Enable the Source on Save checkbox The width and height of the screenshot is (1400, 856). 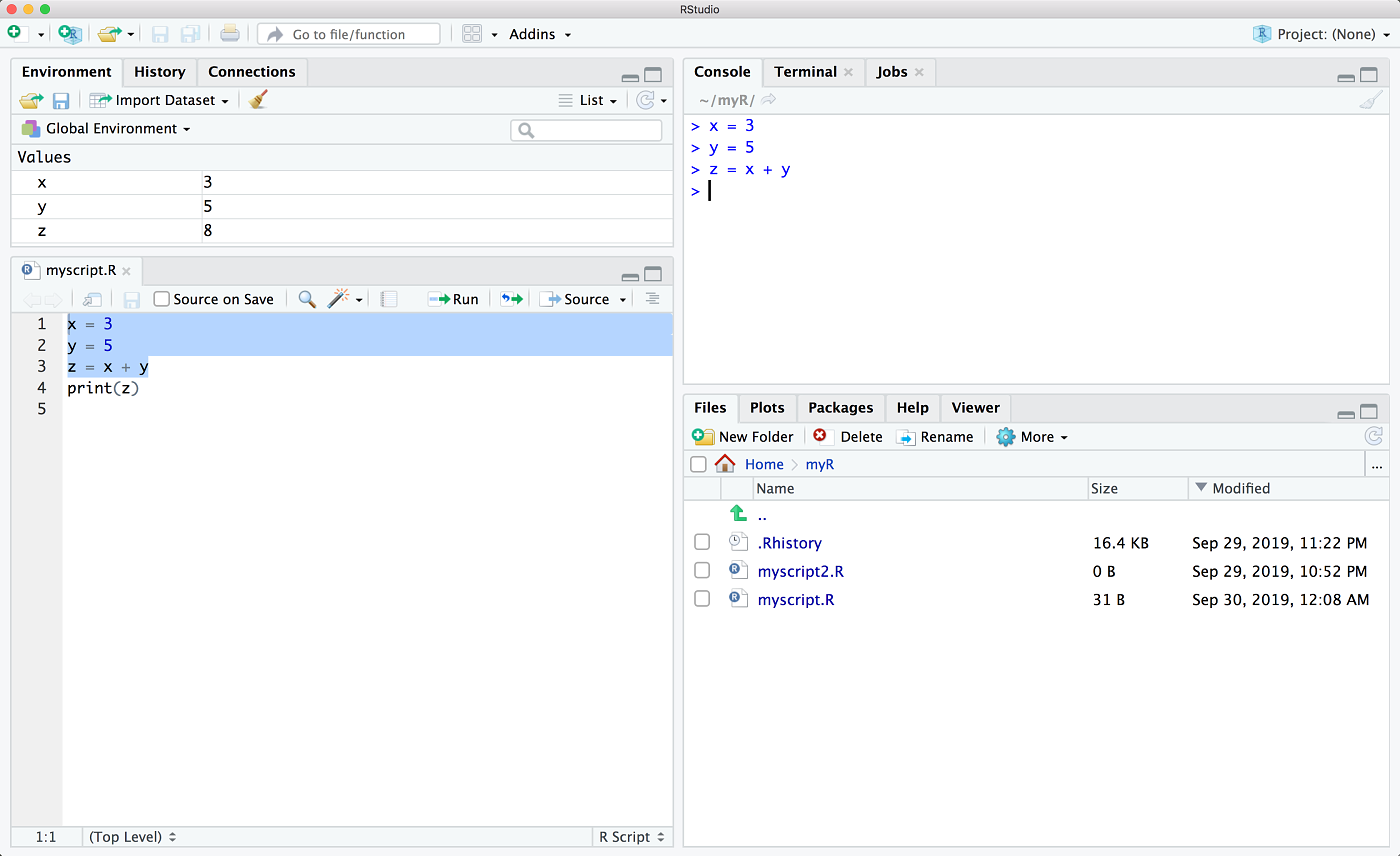(161, 299)
